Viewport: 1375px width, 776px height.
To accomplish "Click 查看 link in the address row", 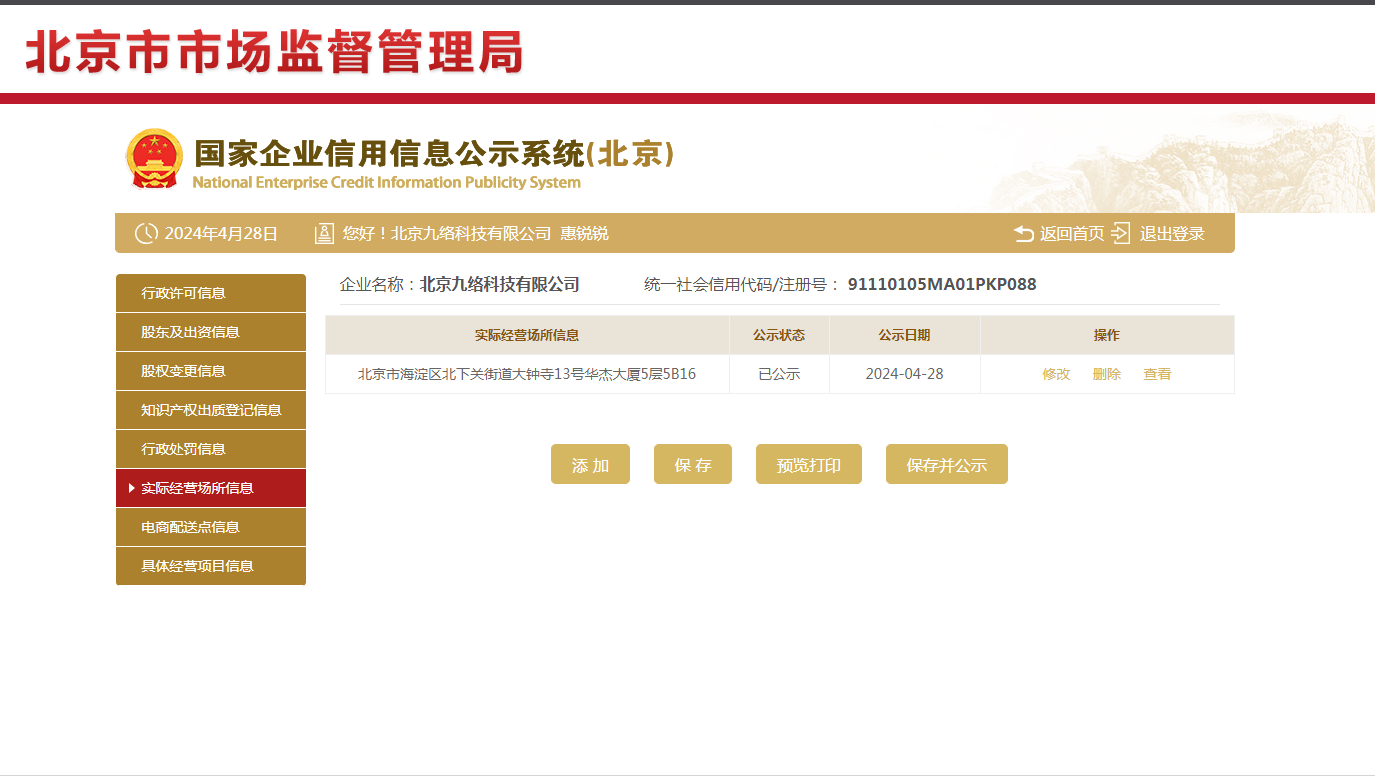I will pyautogui.click(x=1157, y=374).
